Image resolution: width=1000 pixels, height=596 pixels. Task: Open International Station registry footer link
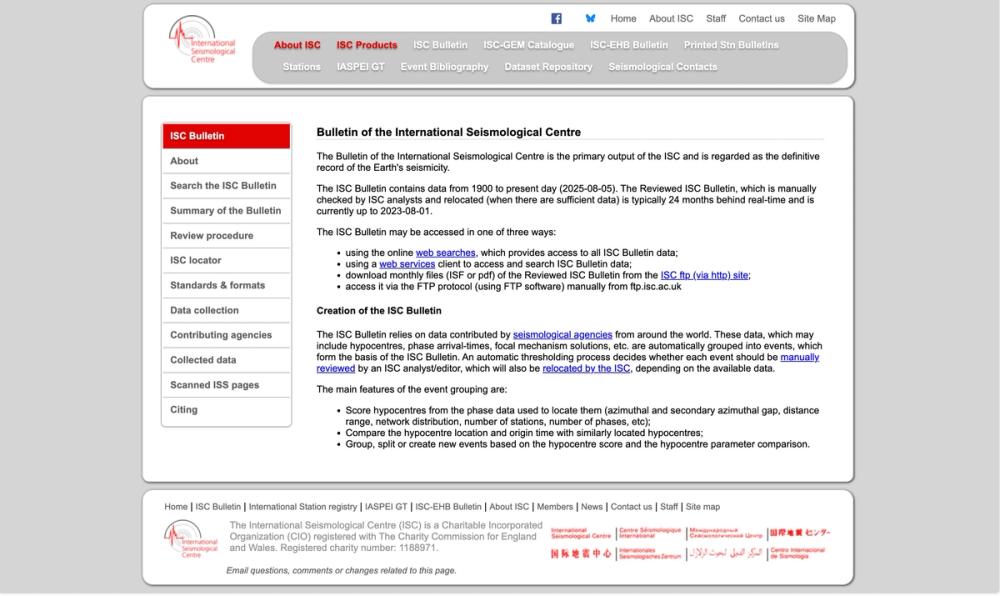pyautogui.click(x=303, y=507)
